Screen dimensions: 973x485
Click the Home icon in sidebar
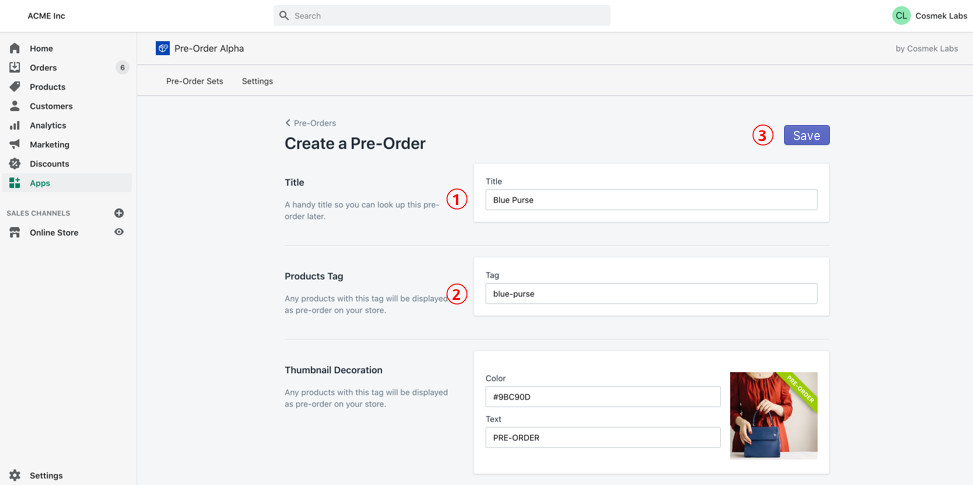coord(15,48)
